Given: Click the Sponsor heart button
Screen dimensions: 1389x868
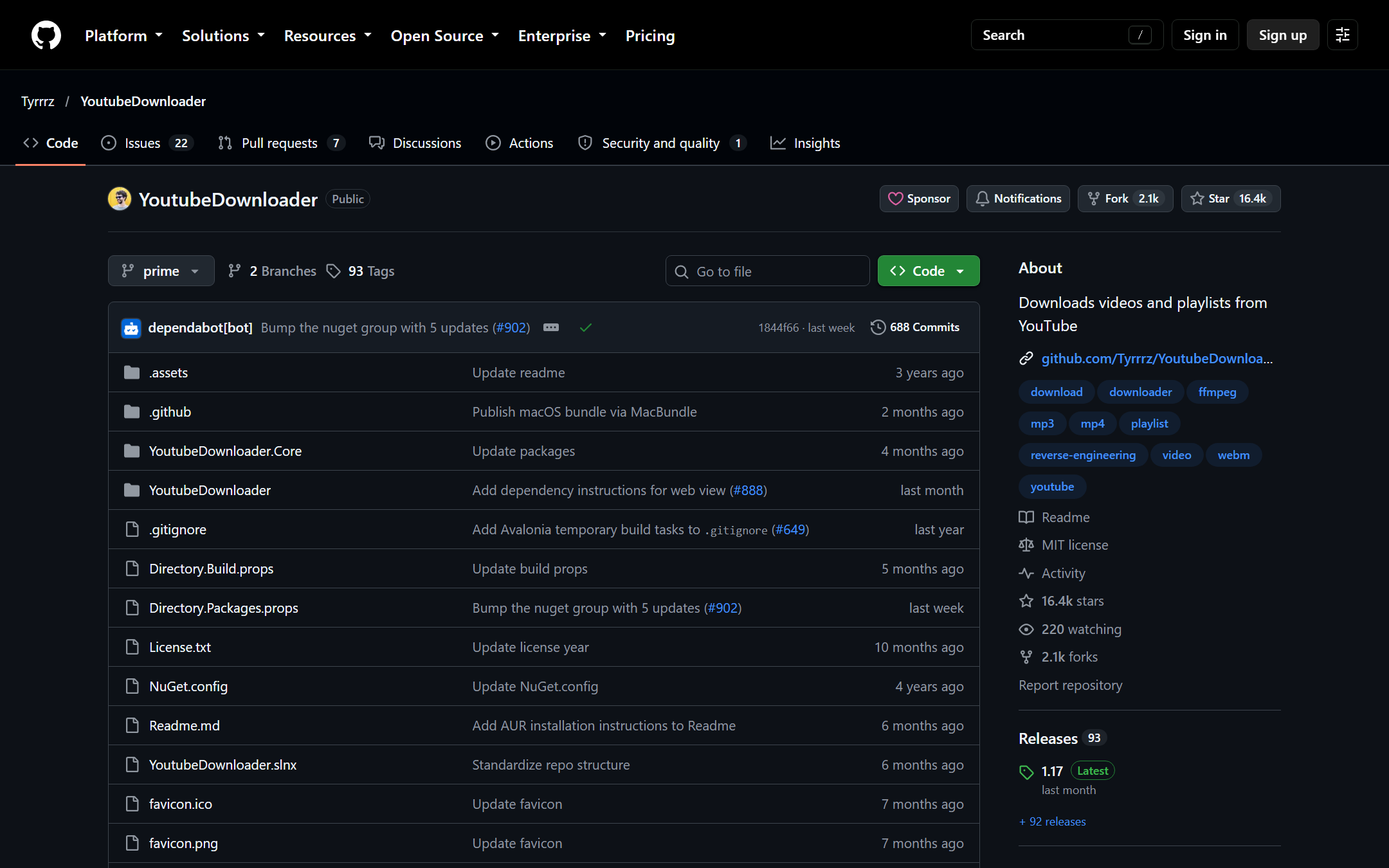Looking at the screenshot, I should 919,199.
